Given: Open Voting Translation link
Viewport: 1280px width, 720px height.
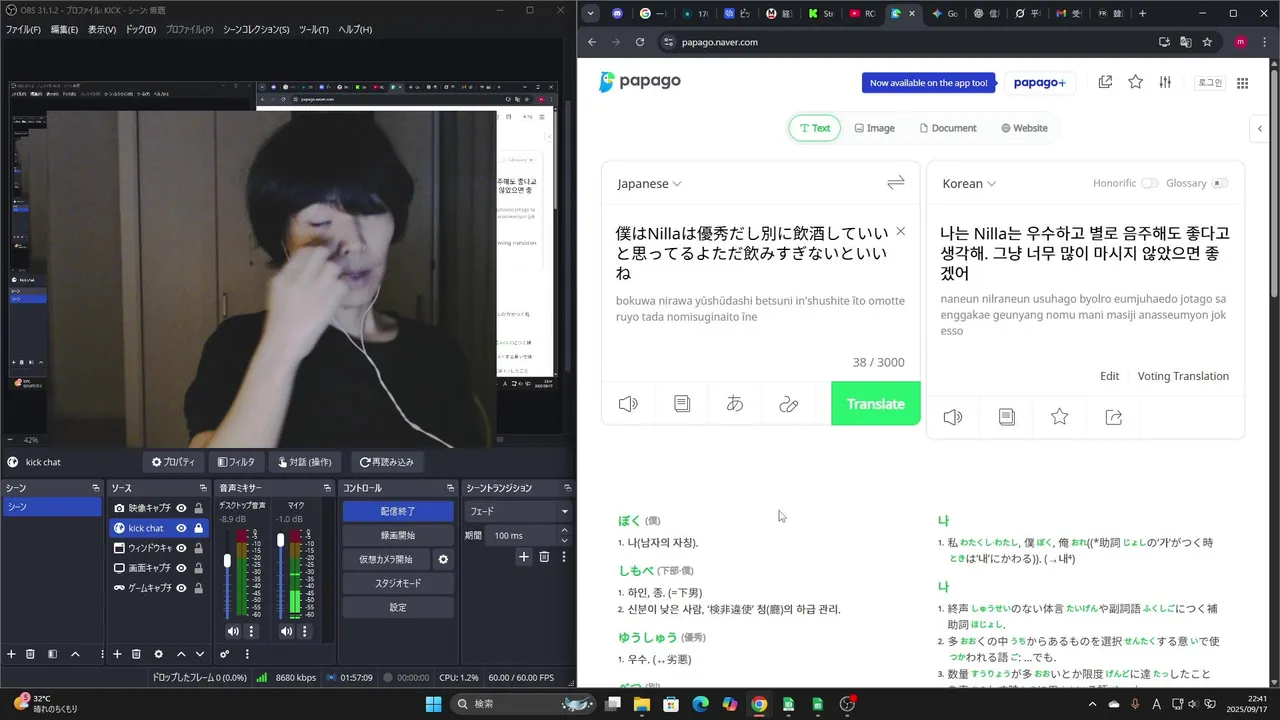Looking at the screenshot, I should [x=1183, y=376].
